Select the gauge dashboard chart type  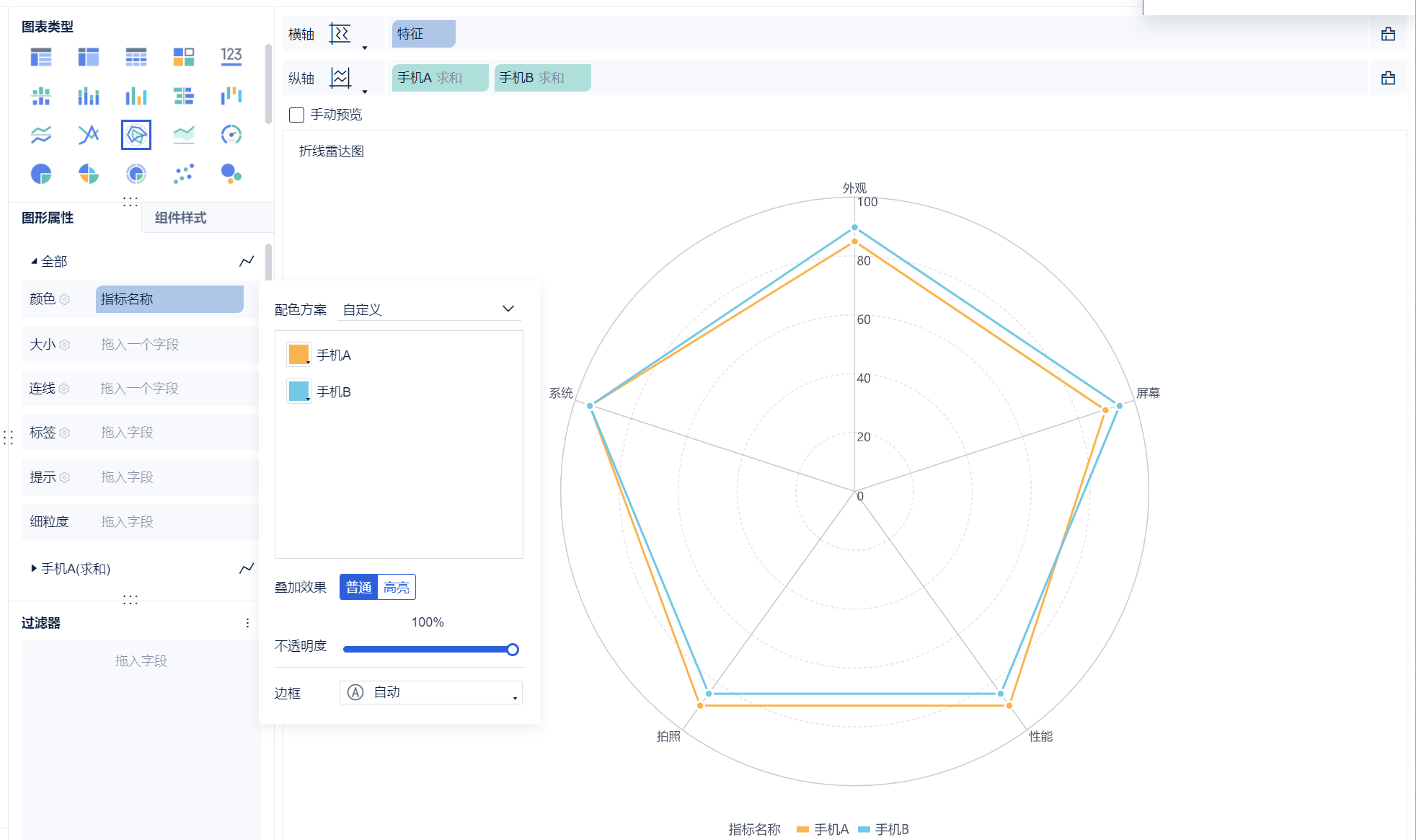pyautogui.click(x=231, y=135)
